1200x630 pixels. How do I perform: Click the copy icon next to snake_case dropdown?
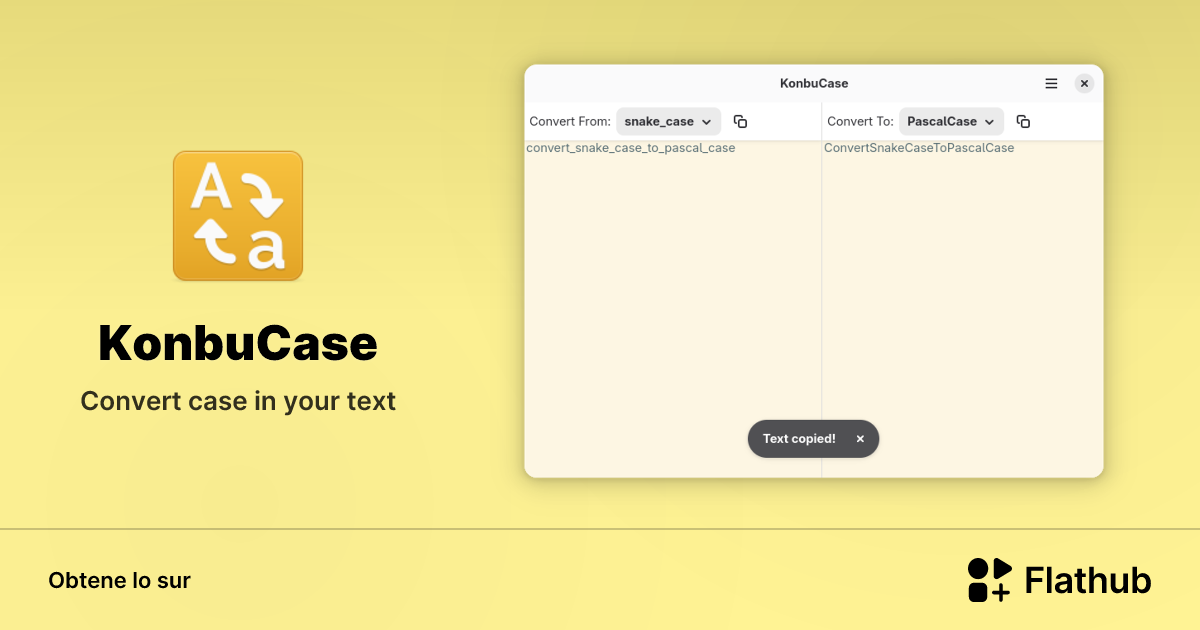click(740, 120)
